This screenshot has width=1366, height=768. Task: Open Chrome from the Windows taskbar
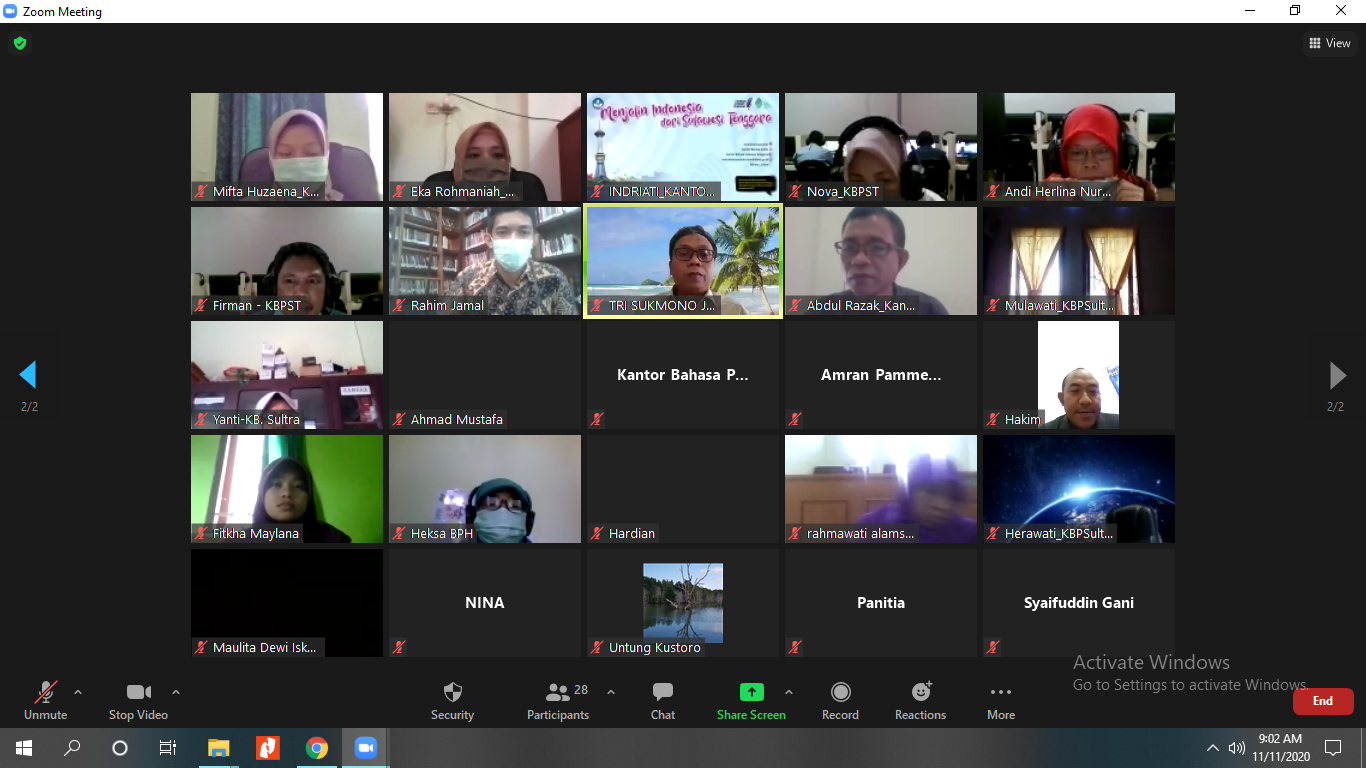[317, 748]
